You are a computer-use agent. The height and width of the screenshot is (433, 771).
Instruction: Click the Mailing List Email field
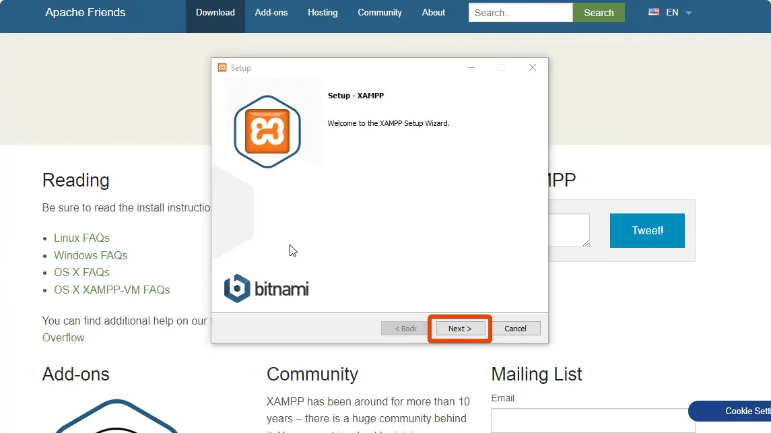(x=592, y=420)
